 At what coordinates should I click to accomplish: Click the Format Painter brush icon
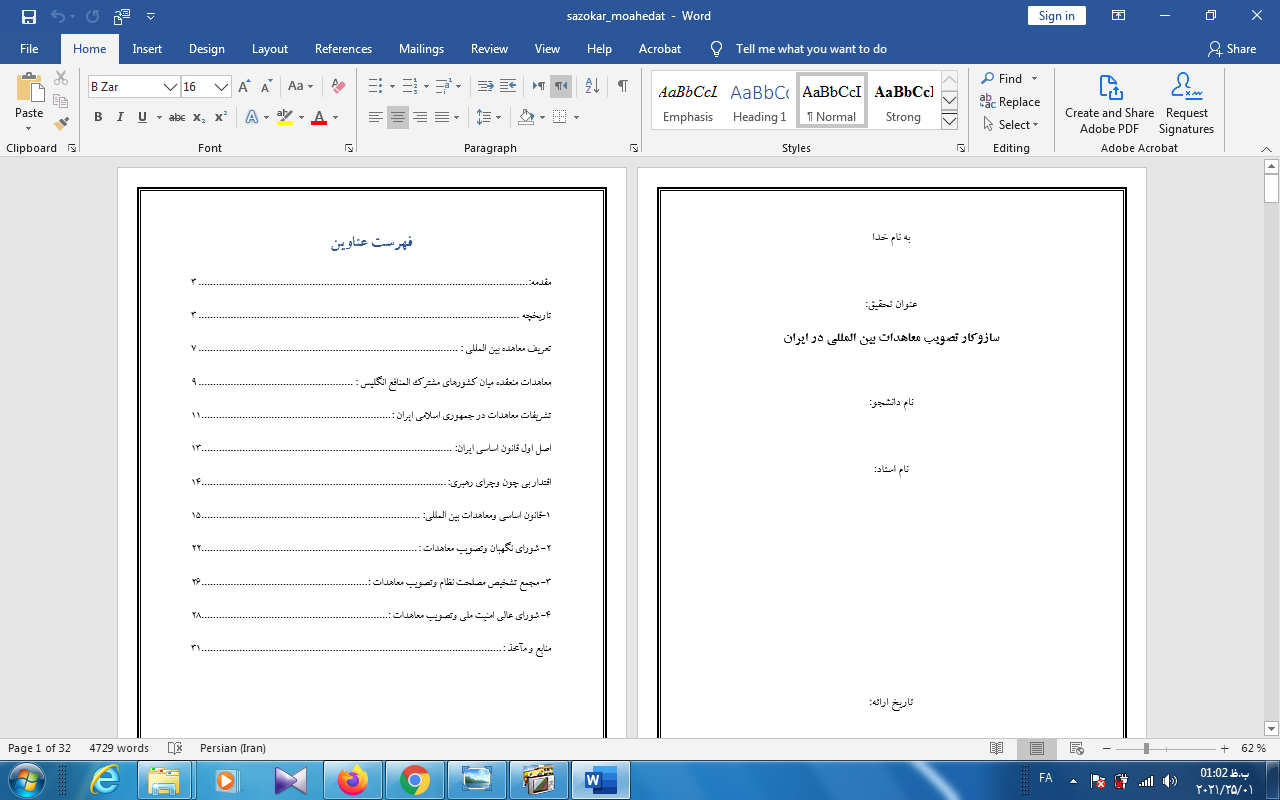[61, 124]
